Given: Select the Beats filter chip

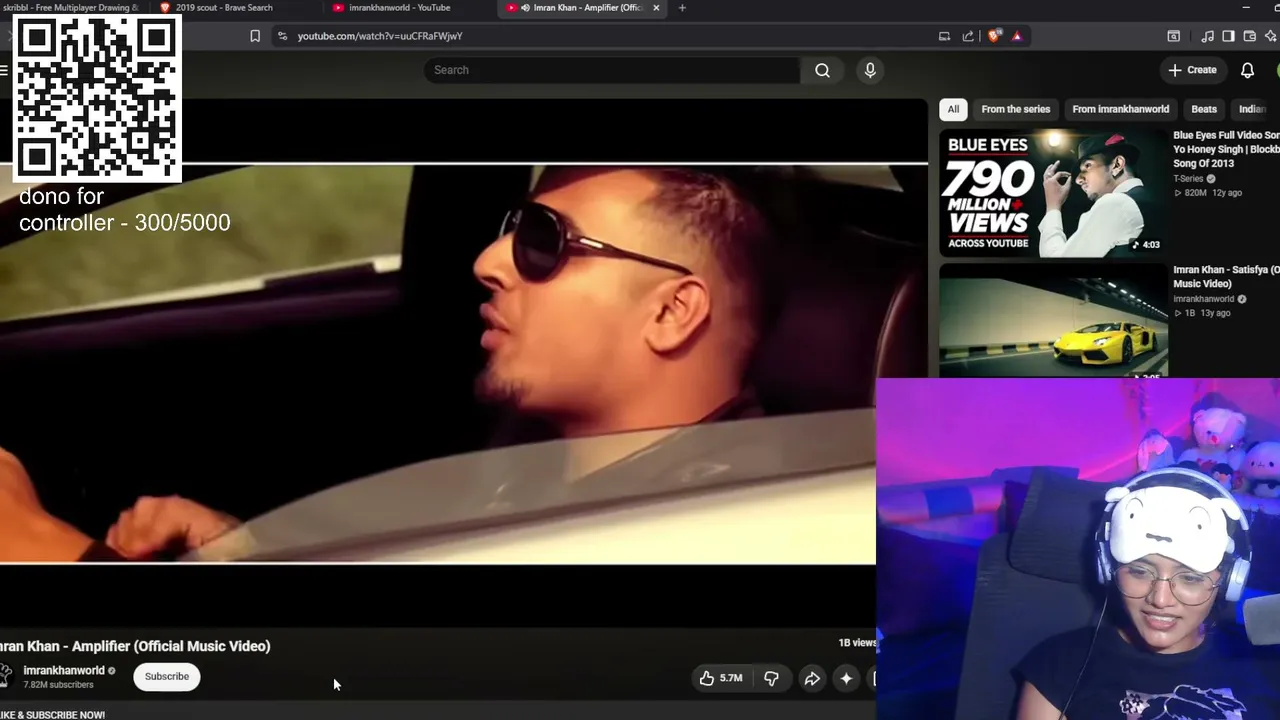Looking at the screenshot, I should click(x=1204, y=109).
